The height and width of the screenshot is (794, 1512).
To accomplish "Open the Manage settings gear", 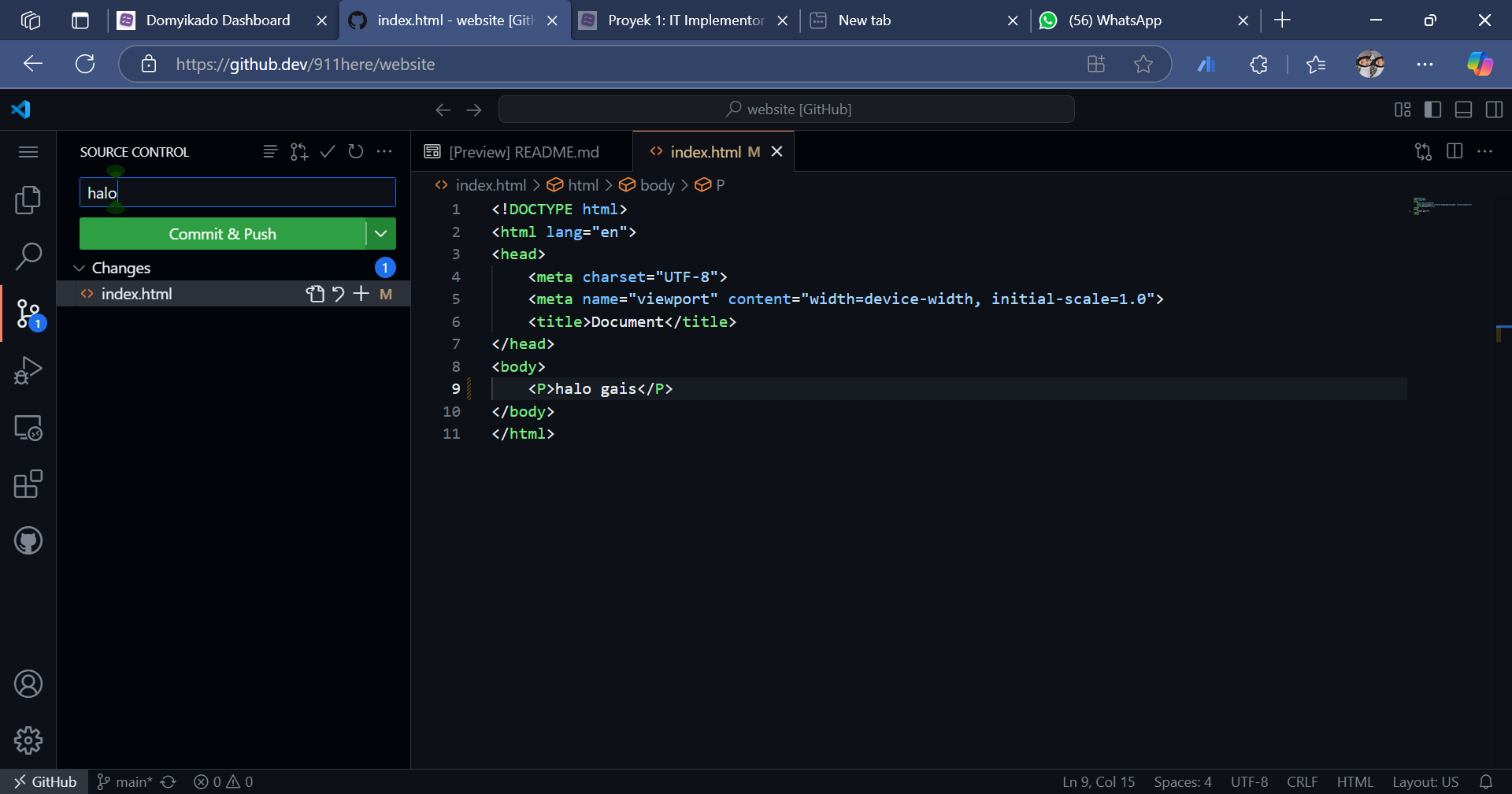I will (28, 740).
